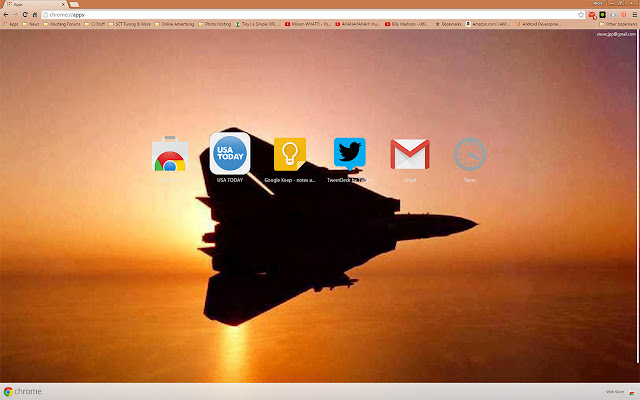
Task: Expand the Other bookmarks folder
Action: pos(618,24)
